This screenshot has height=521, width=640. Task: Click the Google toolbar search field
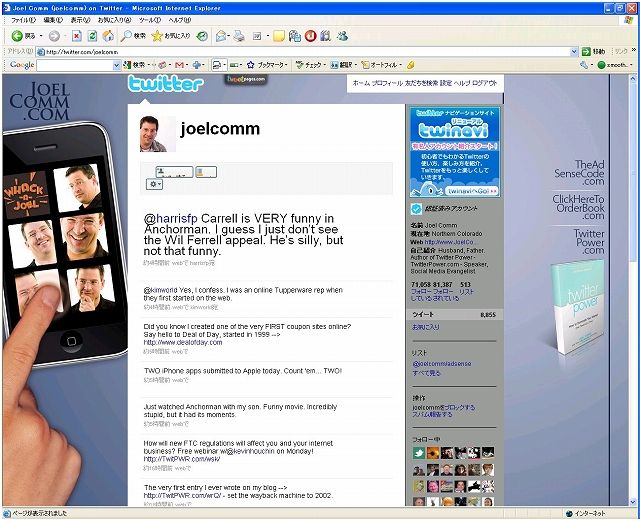click(75, 65)
